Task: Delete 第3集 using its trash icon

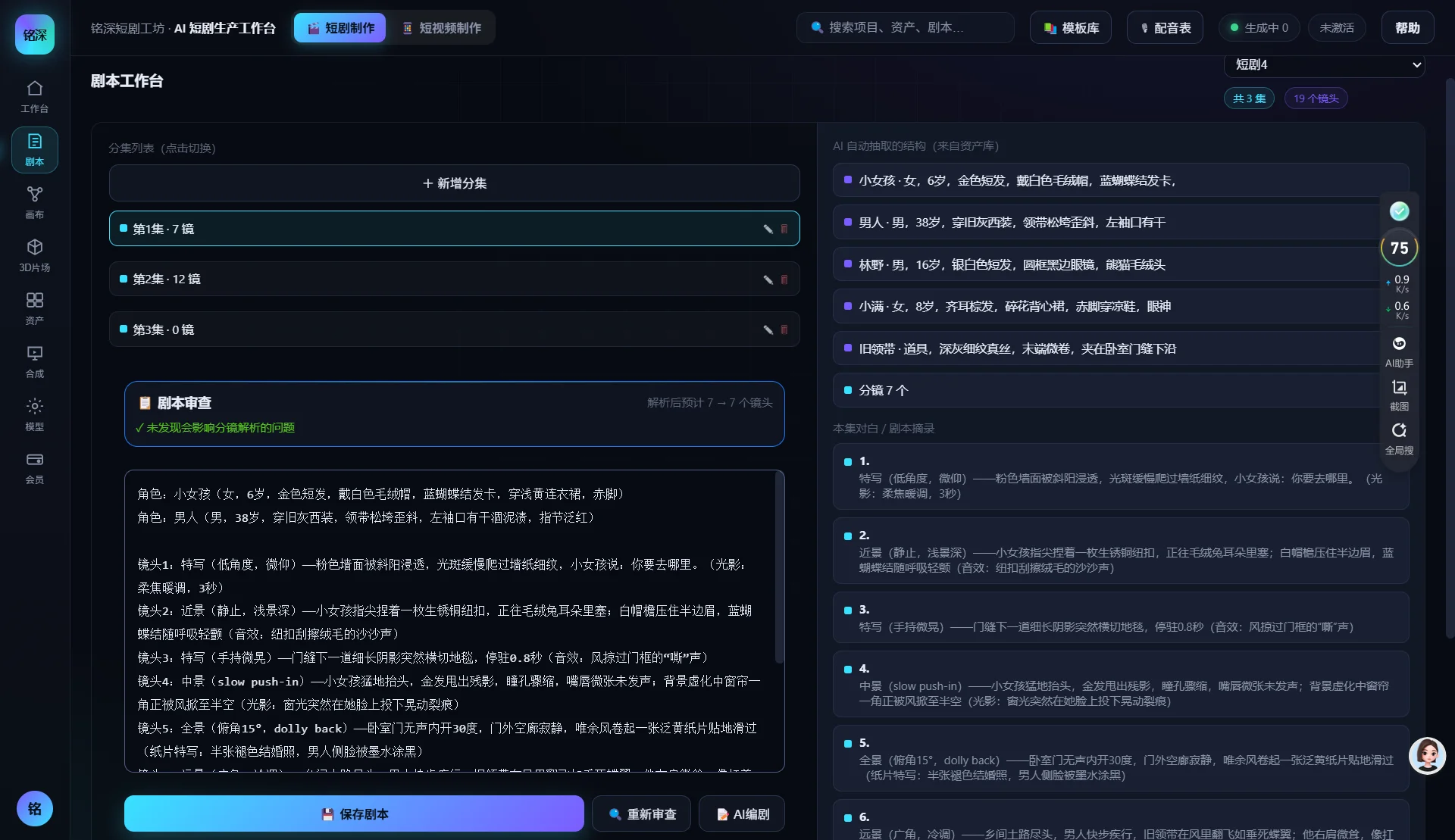Action: tap(784, 329)
